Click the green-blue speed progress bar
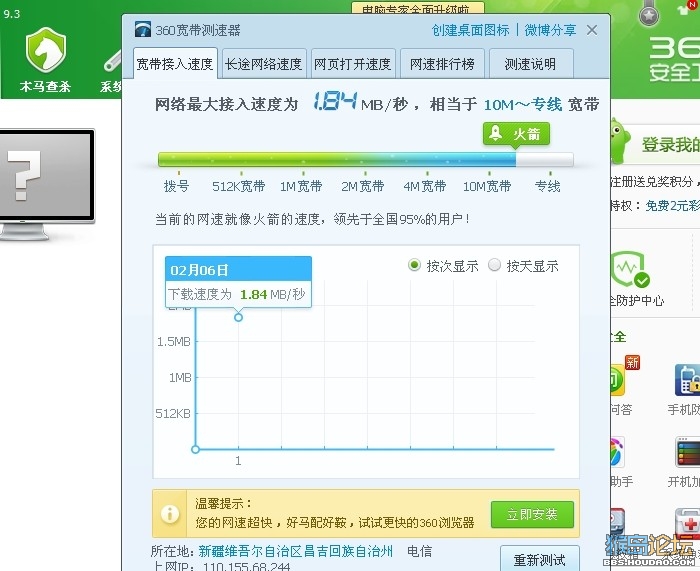The height and width of the screenshot is (571, 700). (x=366, y=159)
